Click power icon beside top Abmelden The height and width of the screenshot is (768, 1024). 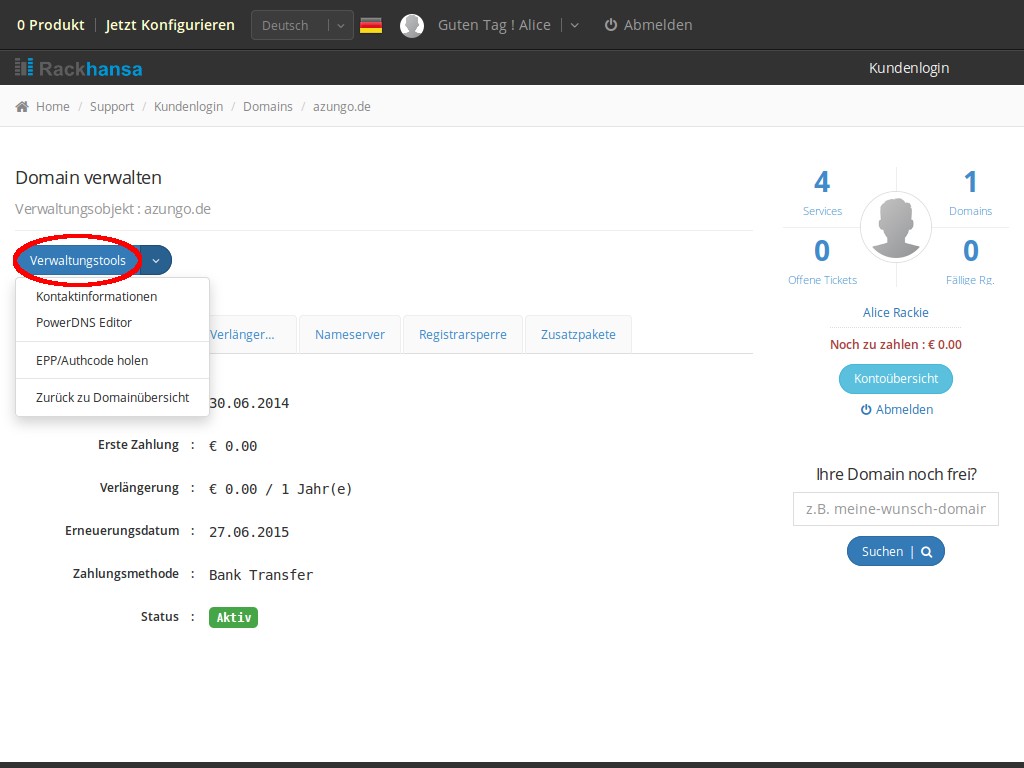[x=611, y=25]
